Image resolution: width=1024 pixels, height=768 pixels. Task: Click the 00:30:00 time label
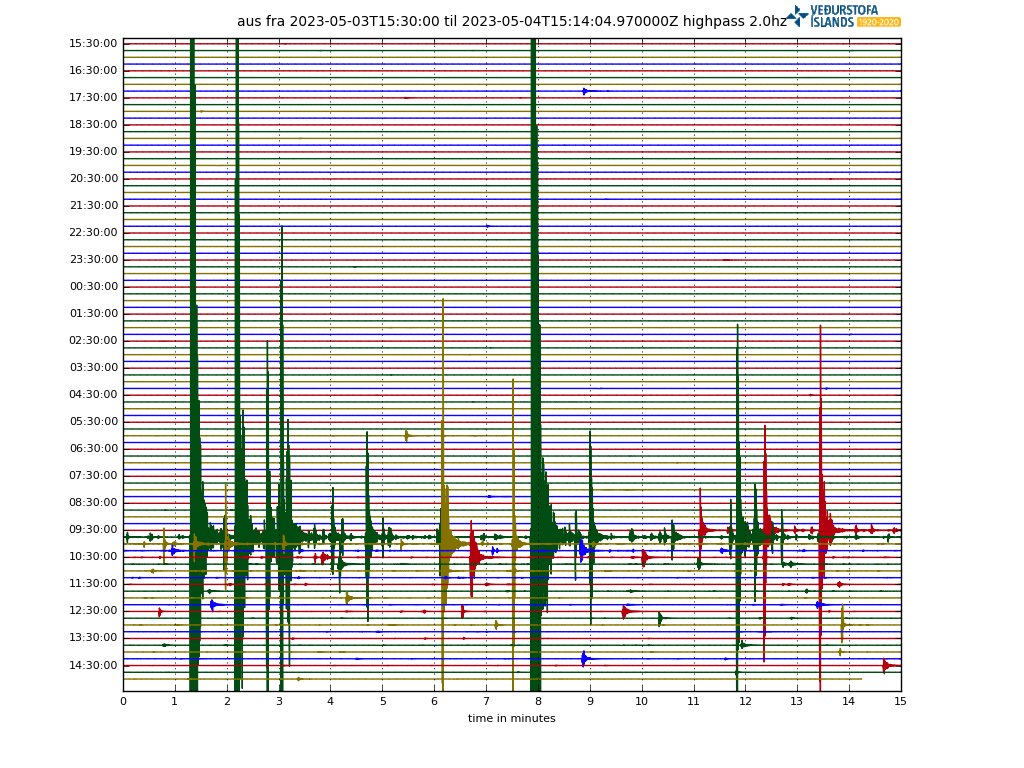tap(93, 286)
